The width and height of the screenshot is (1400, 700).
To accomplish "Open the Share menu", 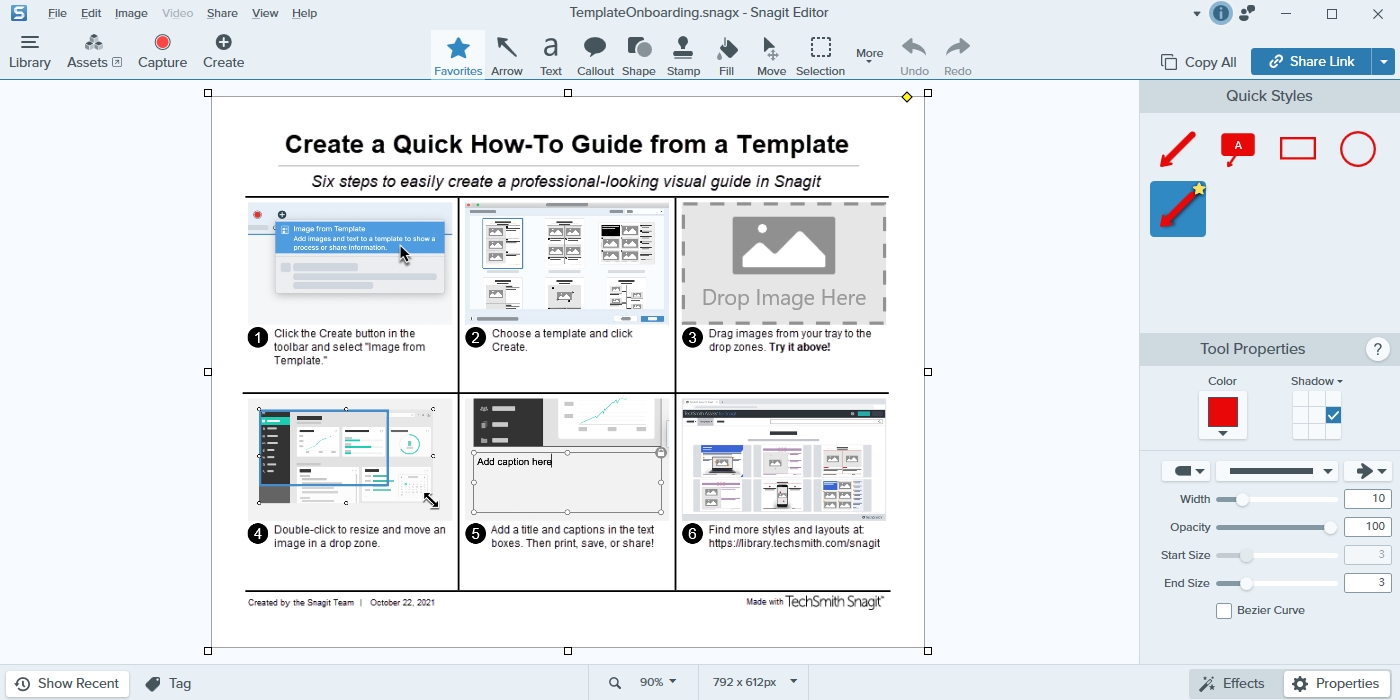I will point(222,13).
